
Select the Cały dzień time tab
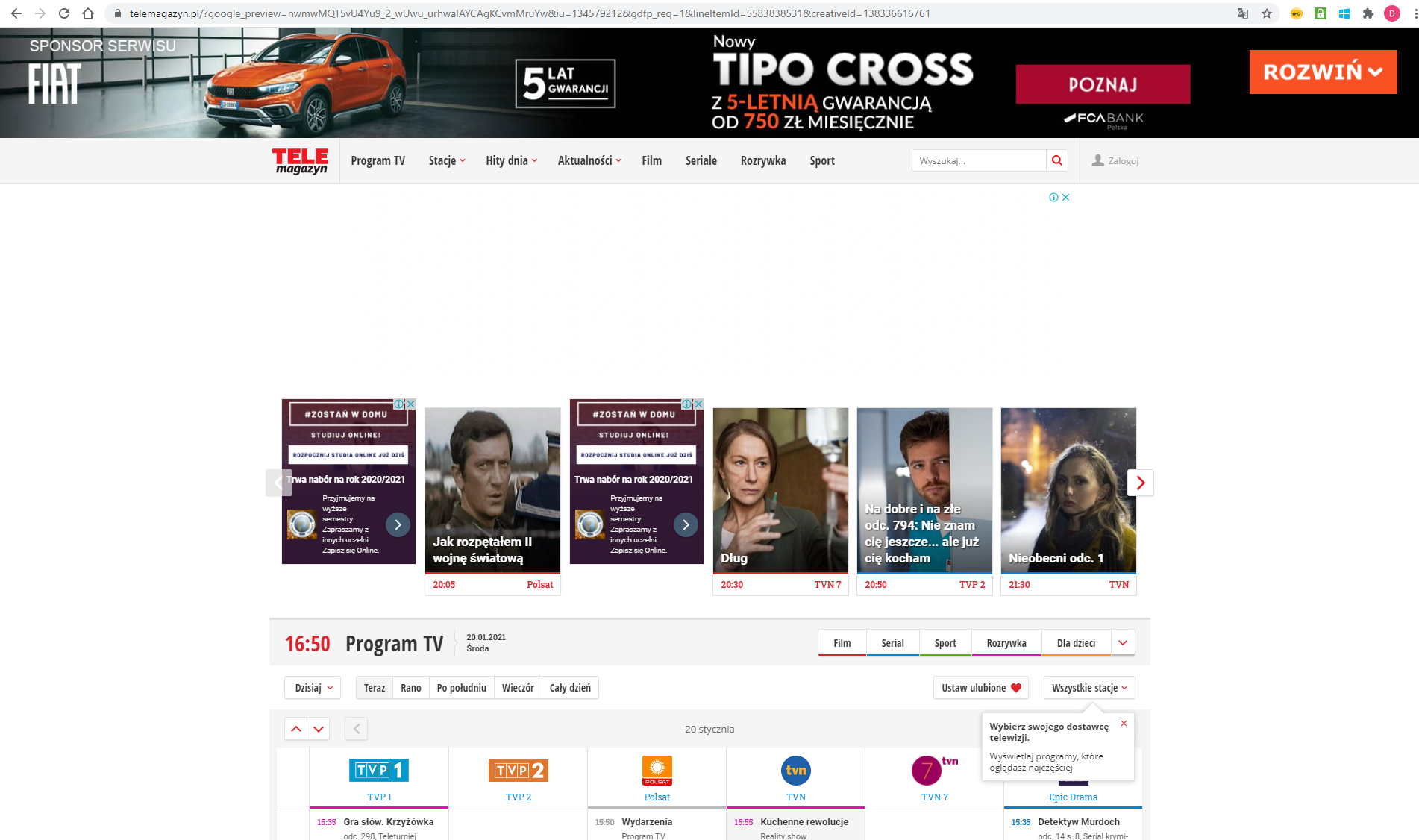pos(570,688)
